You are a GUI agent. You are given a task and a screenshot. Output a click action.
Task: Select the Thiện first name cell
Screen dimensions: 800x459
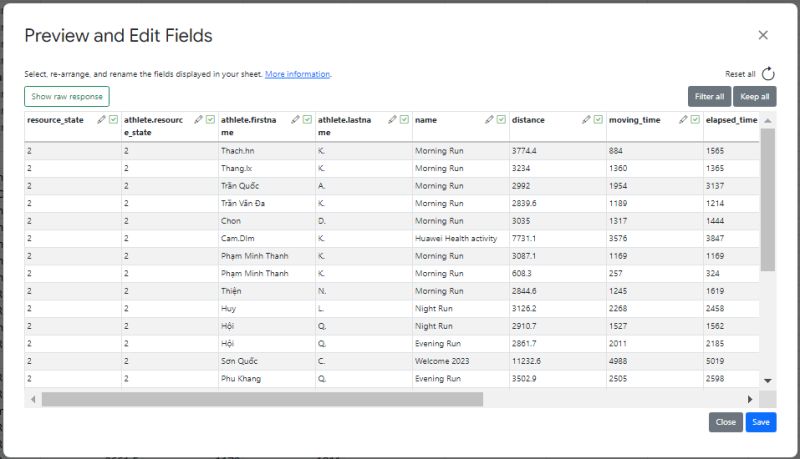click(267, 291)
